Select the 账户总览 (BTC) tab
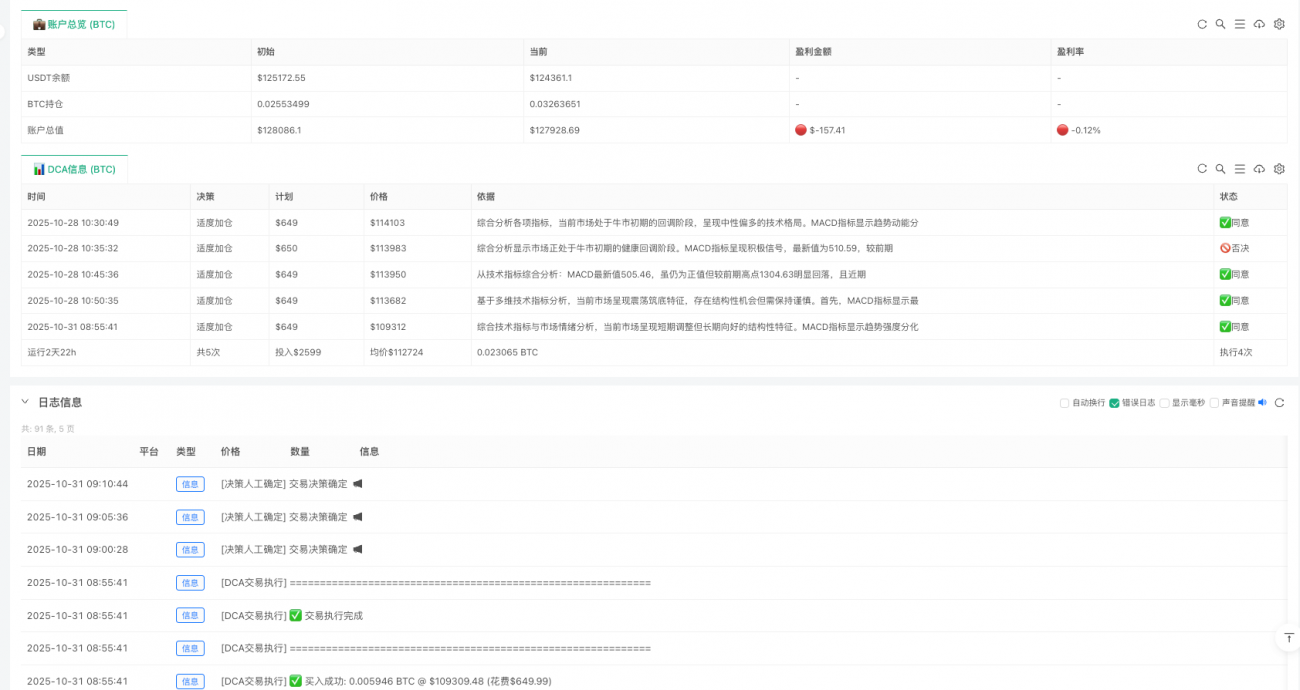 point(74,24)
